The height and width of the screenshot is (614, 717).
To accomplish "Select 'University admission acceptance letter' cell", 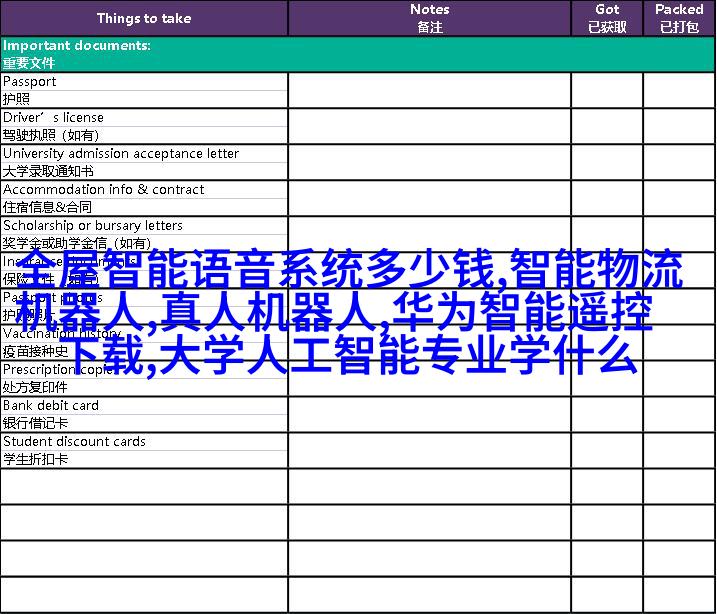I will tap(144, 154).
